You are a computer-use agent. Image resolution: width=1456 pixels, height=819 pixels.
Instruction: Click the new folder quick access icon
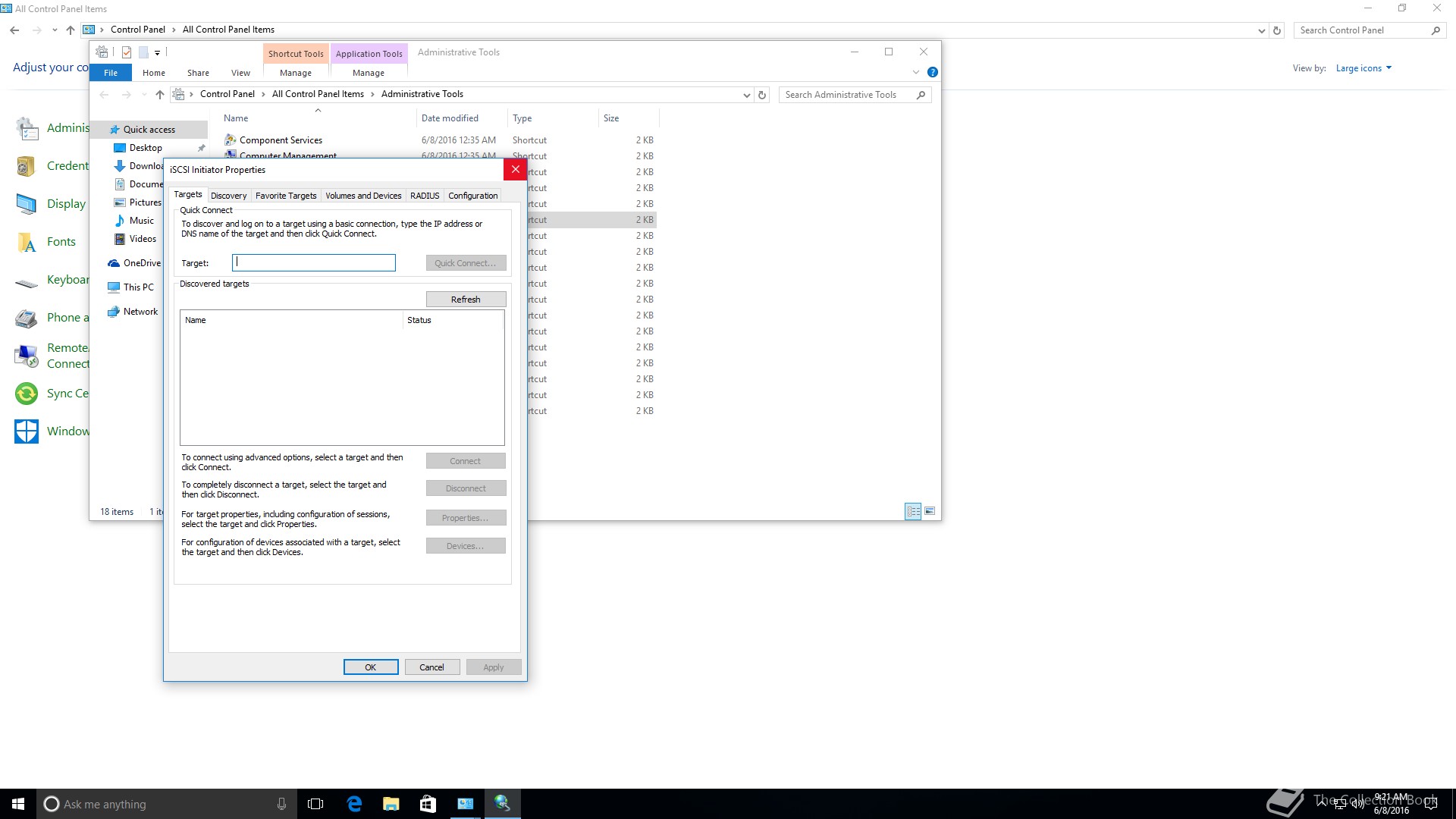[x=143, y=52]
